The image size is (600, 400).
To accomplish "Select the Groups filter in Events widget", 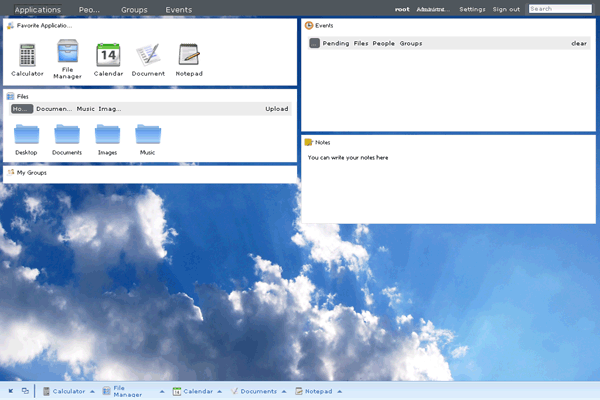I will click(411, 43).
